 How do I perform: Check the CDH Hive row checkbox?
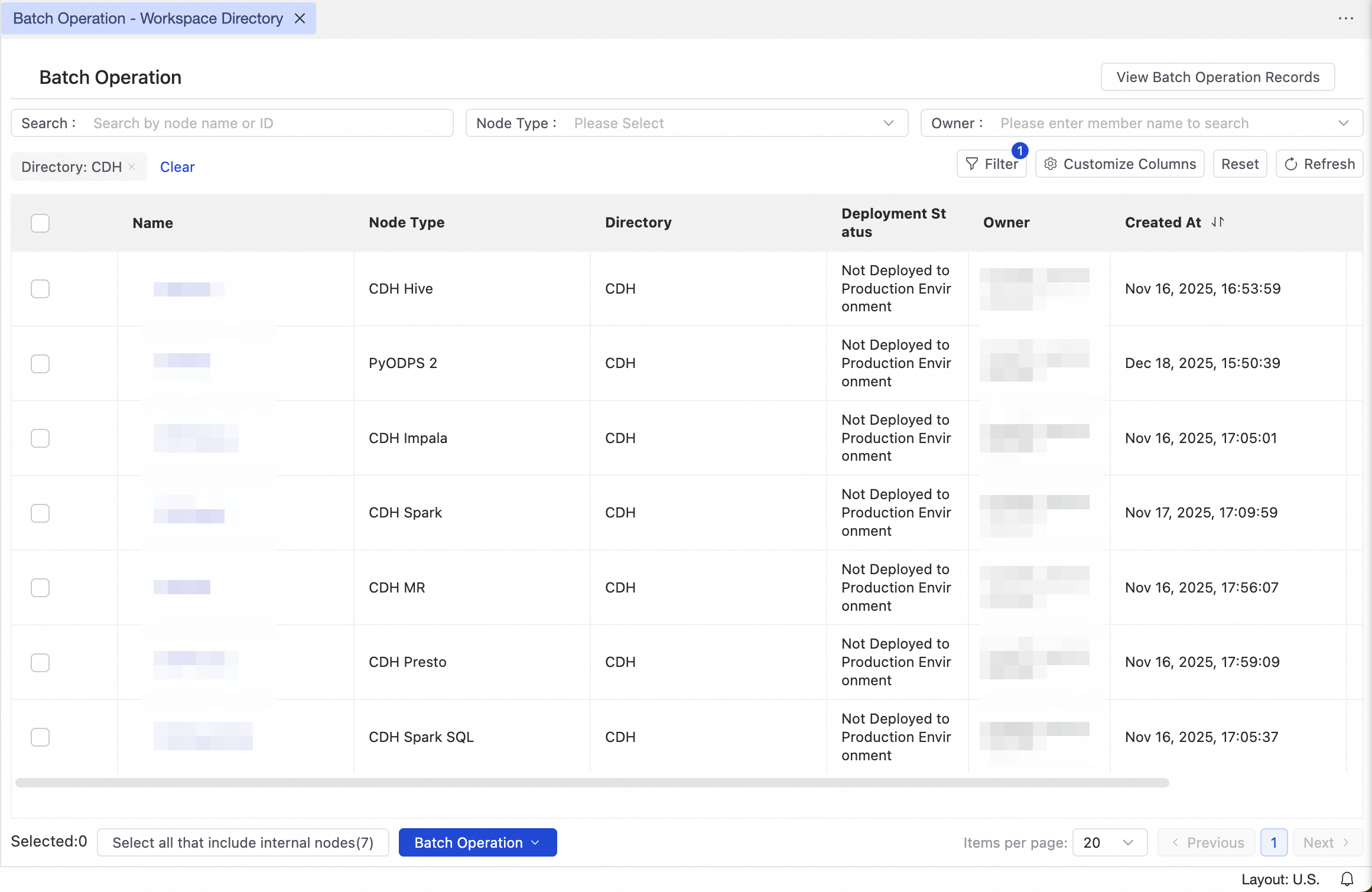click(40, 289)
